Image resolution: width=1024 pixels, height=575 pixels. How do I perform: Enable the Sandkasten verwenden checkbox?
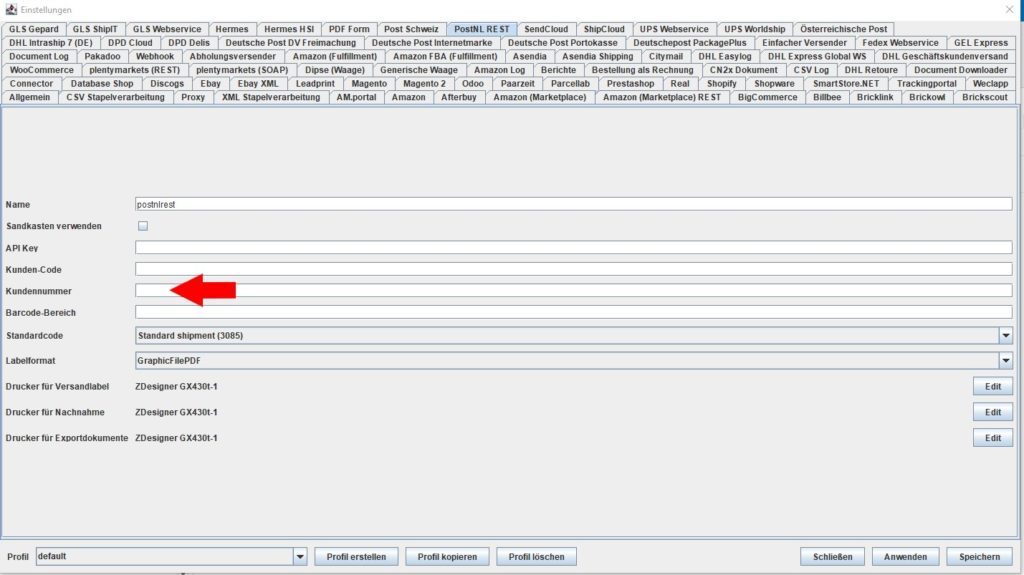click(x=143, y=225)
